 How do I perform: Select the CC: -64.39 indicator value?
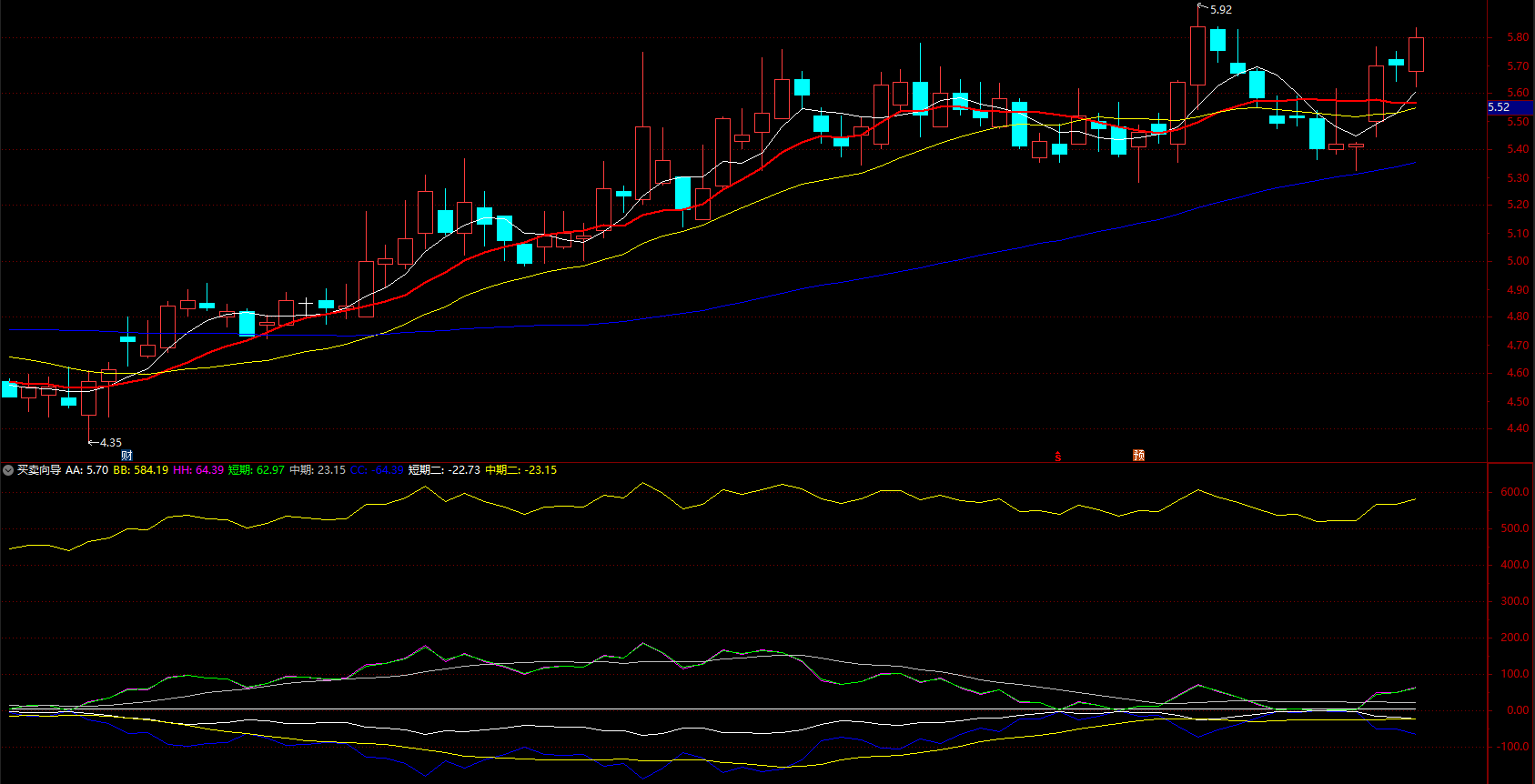pos(377,470)
